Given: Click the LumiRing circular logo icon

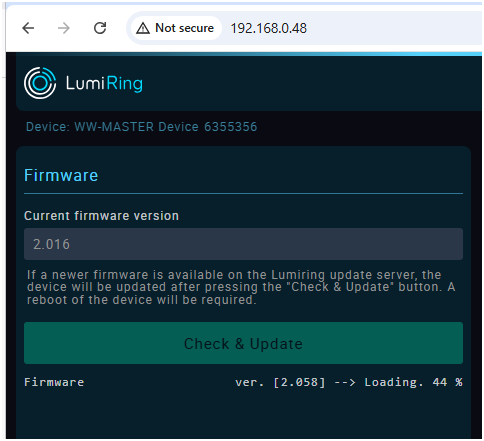Looking at the screenshot, I should coord(40,83).
